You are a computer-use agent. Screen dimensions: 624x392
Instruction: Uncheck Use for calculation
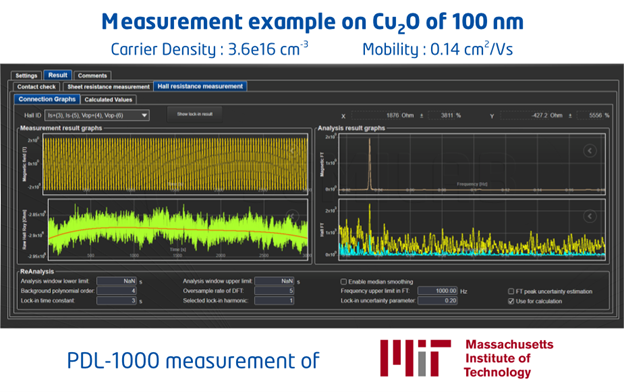(511, 301)
